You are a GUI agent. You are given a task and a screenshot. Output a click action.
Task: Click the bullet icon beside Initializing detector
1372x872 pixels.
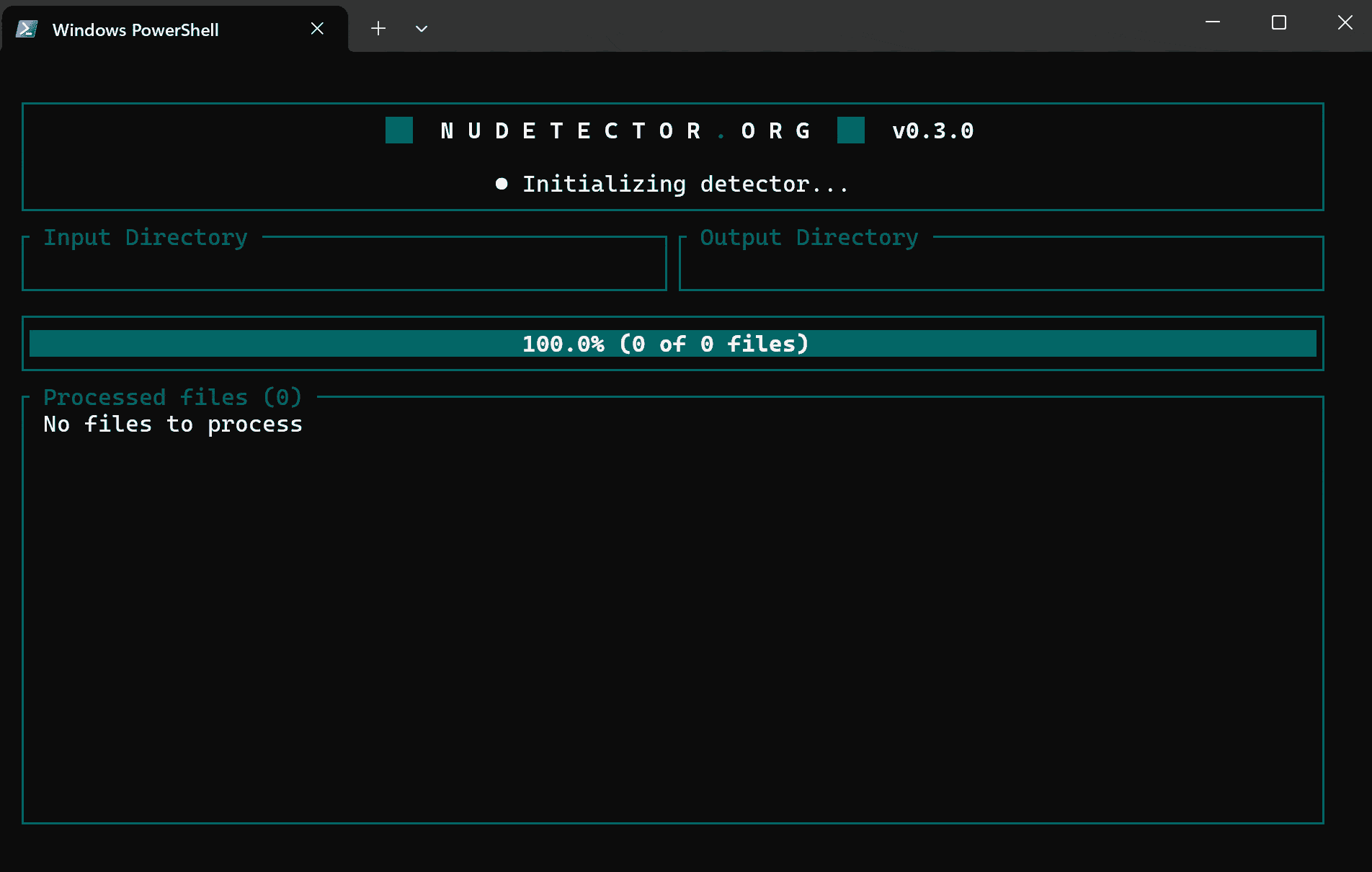click(x=501, y=184)
